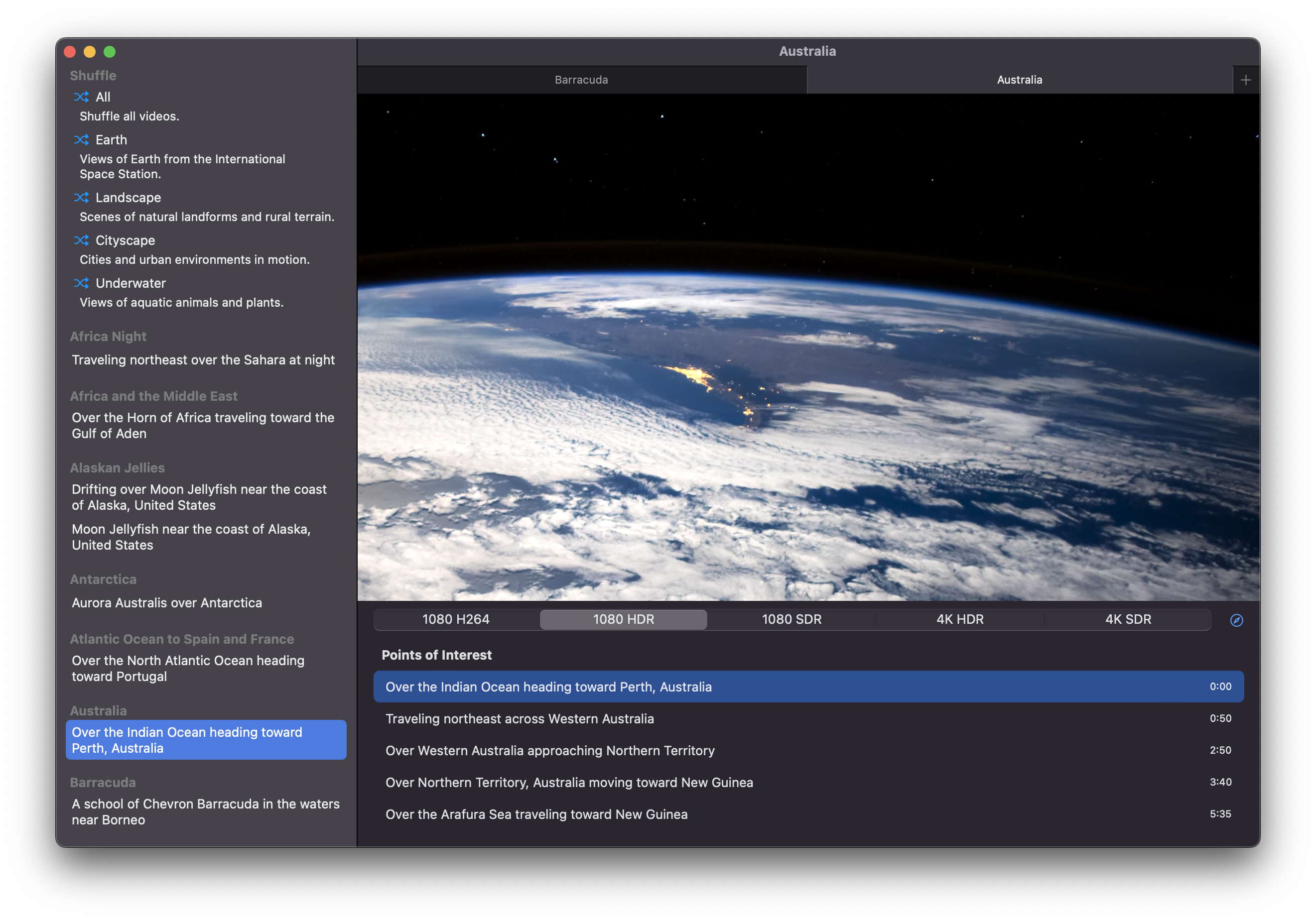Click the Cityscape shuffle icon
This screenshot has width=1316, height=921.
(81, 240)
